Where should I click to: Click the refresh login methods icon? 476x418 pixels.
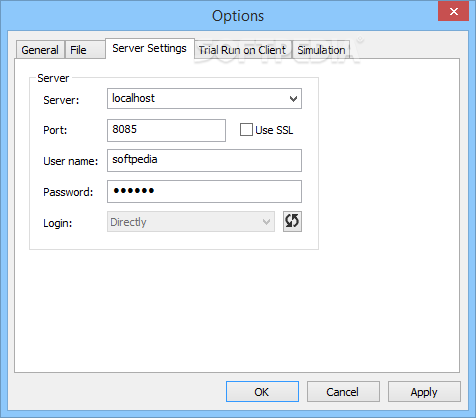click(292, 221)
